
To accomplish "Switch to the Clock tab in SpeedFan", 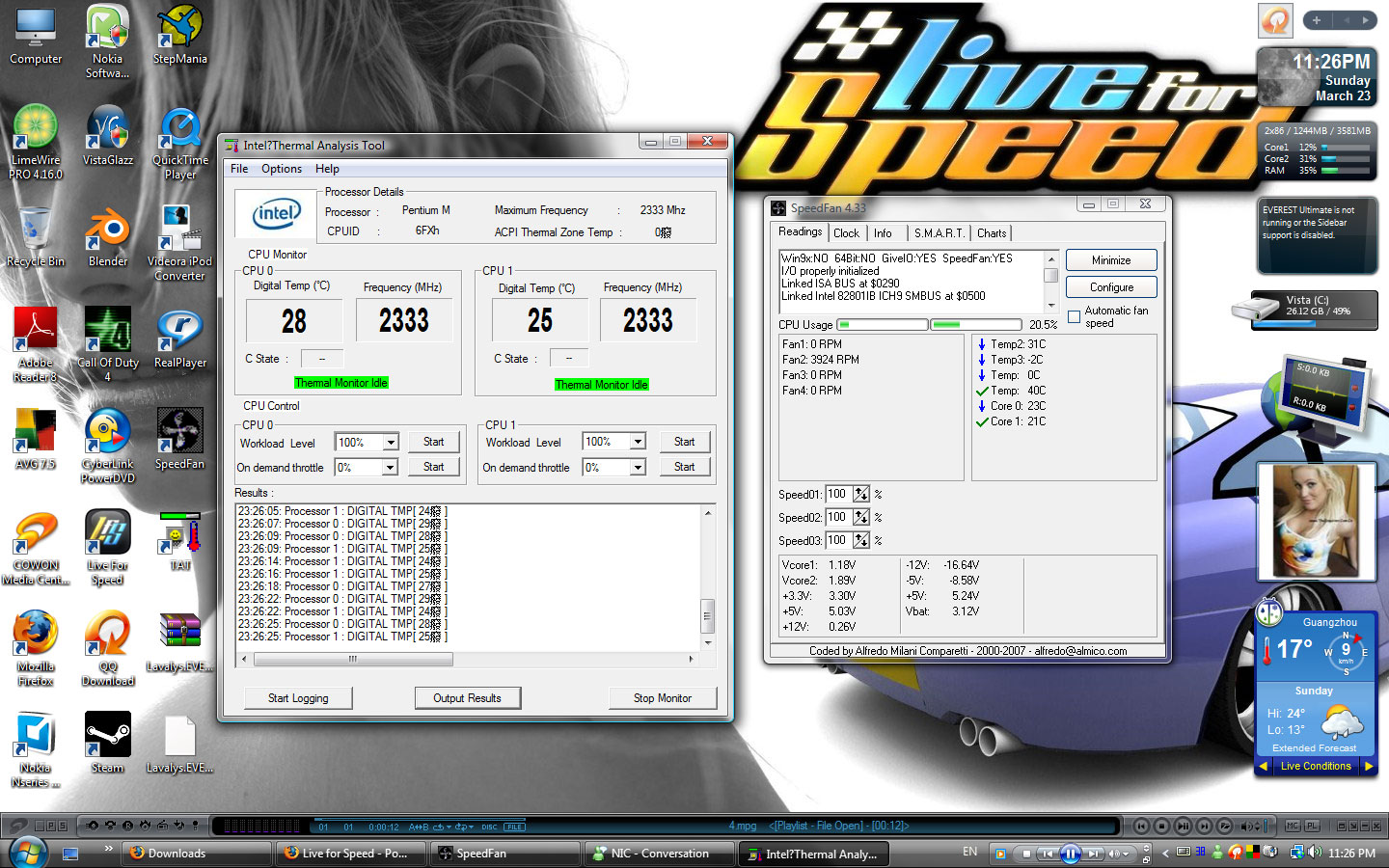I will pyautogui.click(x=846, y=233).
